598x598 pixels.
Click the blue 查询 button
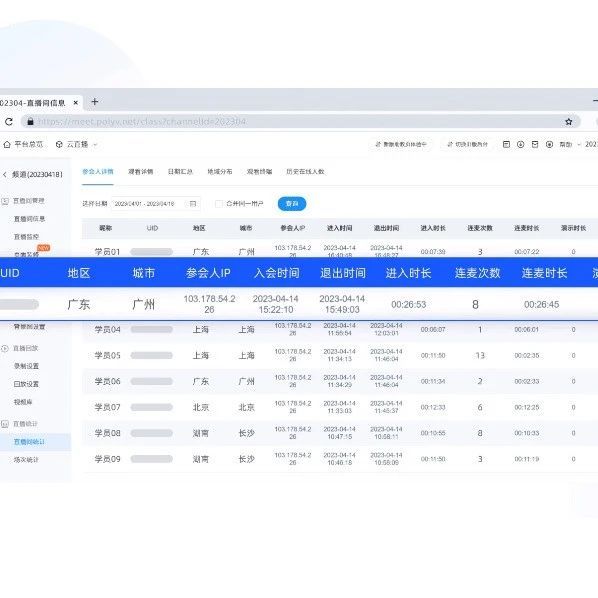292,204
